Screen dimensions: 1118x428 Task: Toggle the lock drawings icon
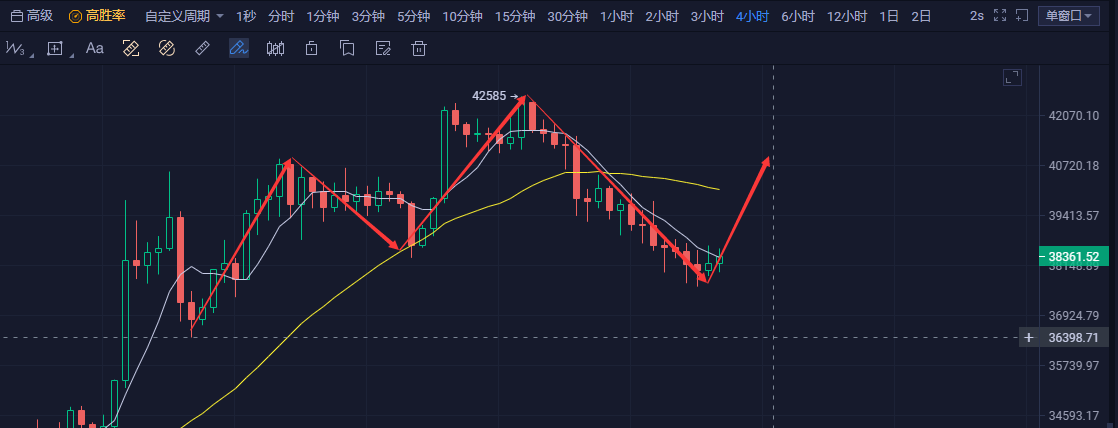(312, 48)
